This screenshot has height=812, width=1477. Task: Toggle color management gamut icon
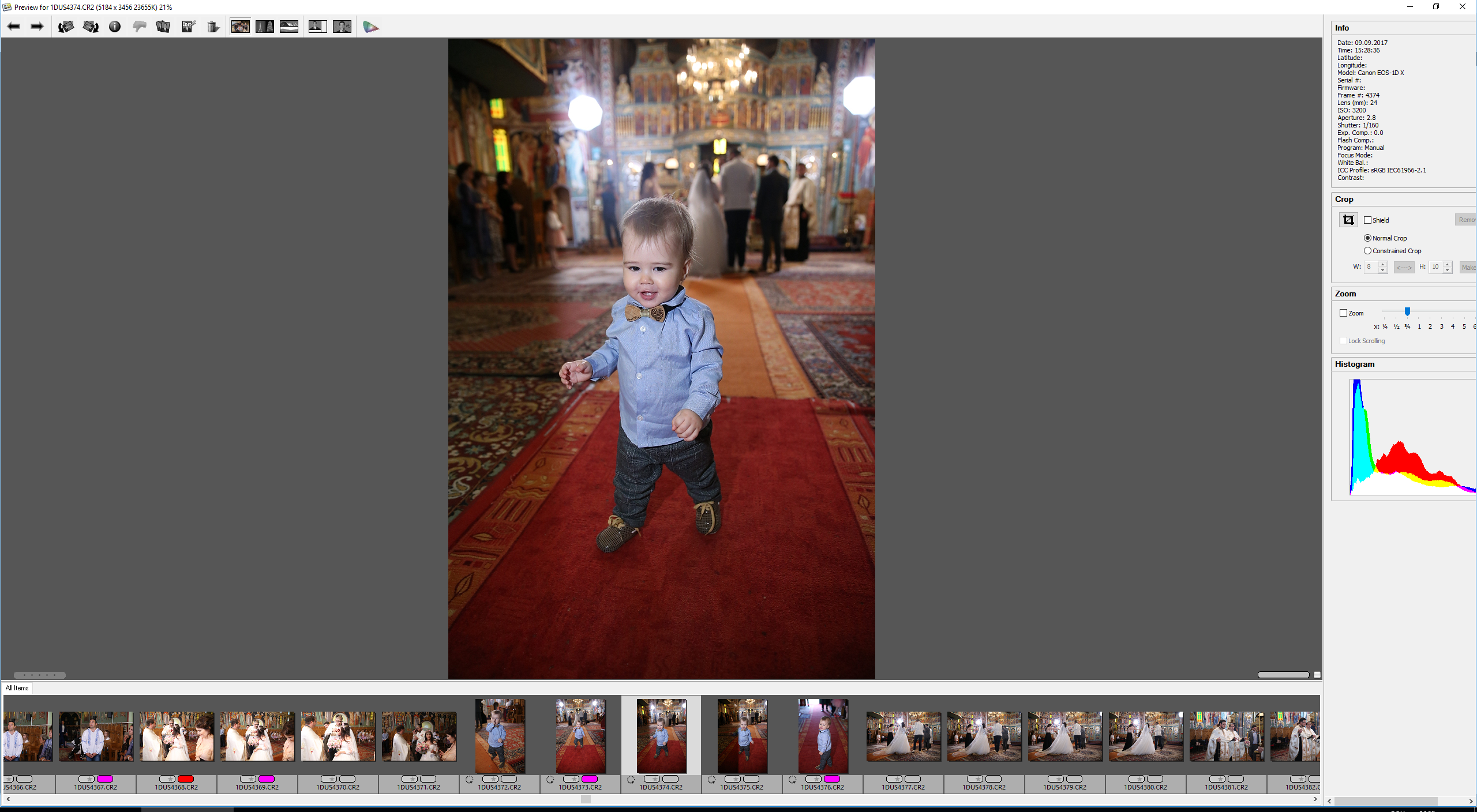point(370,27)
